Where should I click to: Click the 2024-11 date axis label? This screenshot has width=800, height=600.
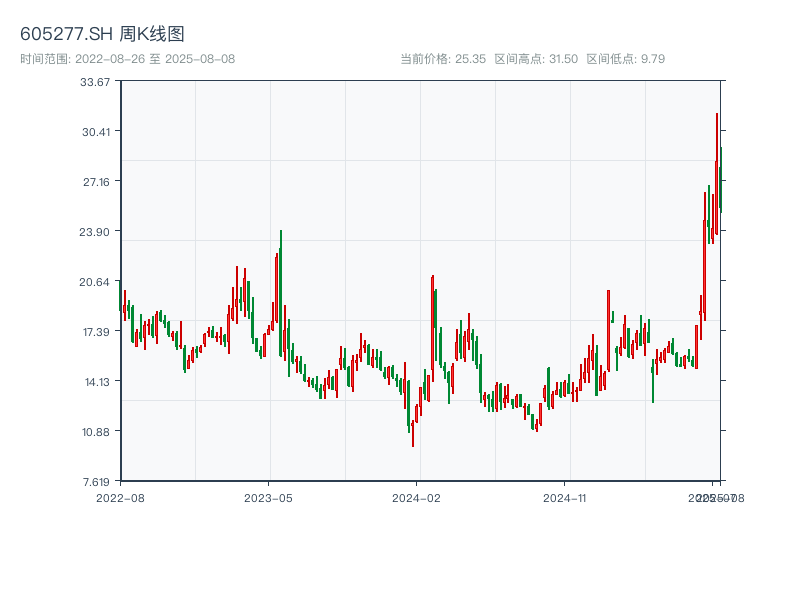[x=565, y=497]
